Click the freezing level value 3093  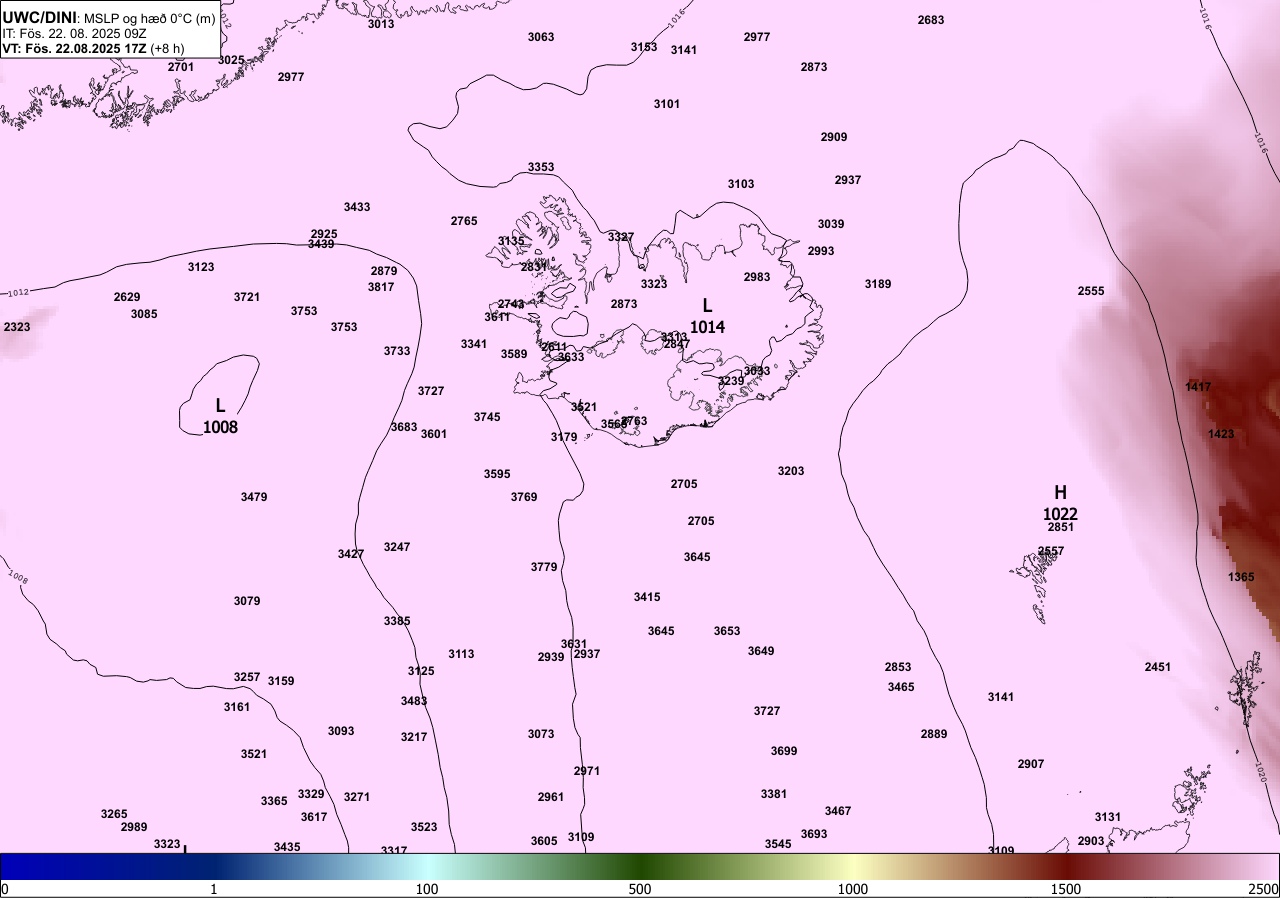341,731
